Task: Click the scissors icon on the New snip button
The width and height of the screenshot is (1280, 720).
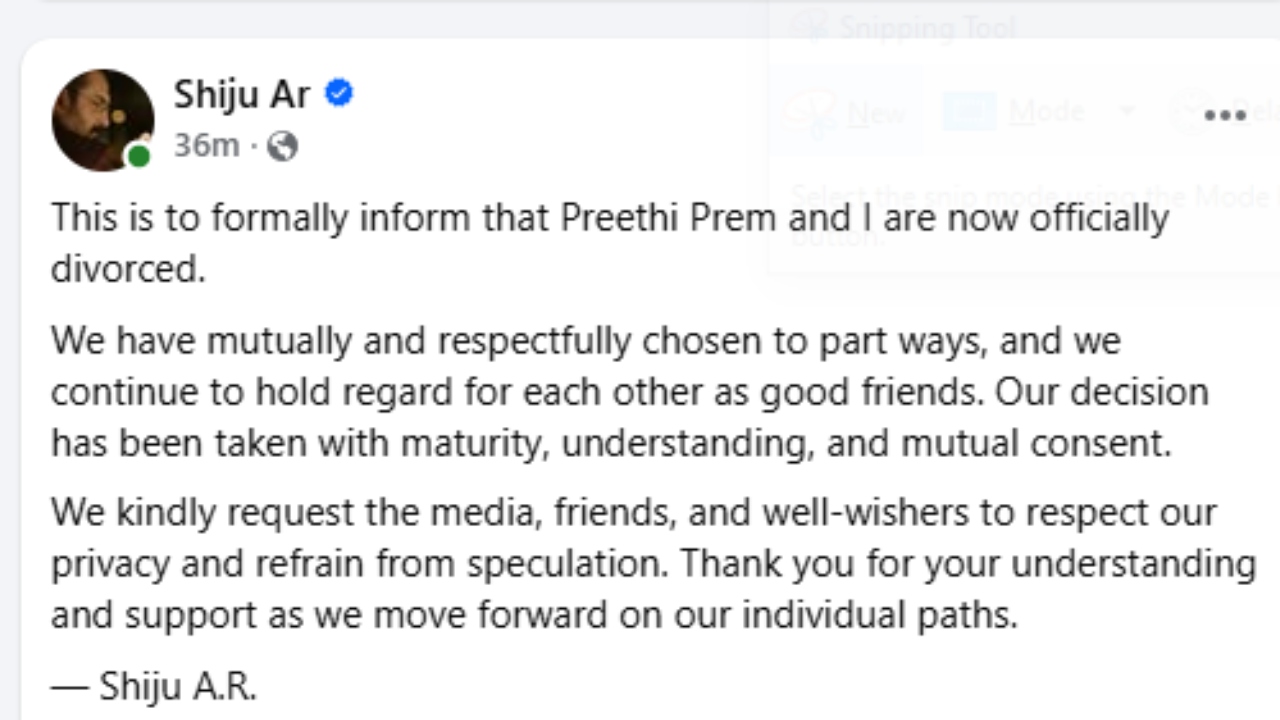Action: [x=811, y=110]
